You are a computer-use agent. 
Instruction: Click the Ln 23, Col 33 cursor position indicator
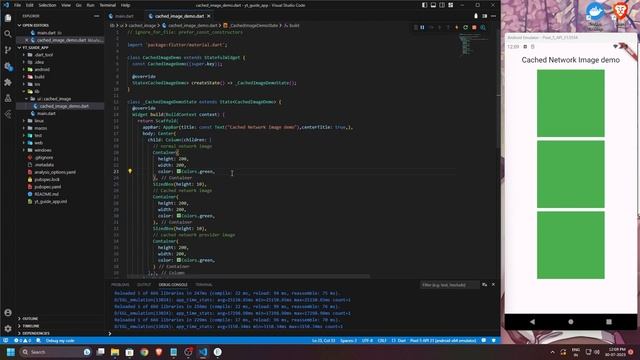point(323,340)
